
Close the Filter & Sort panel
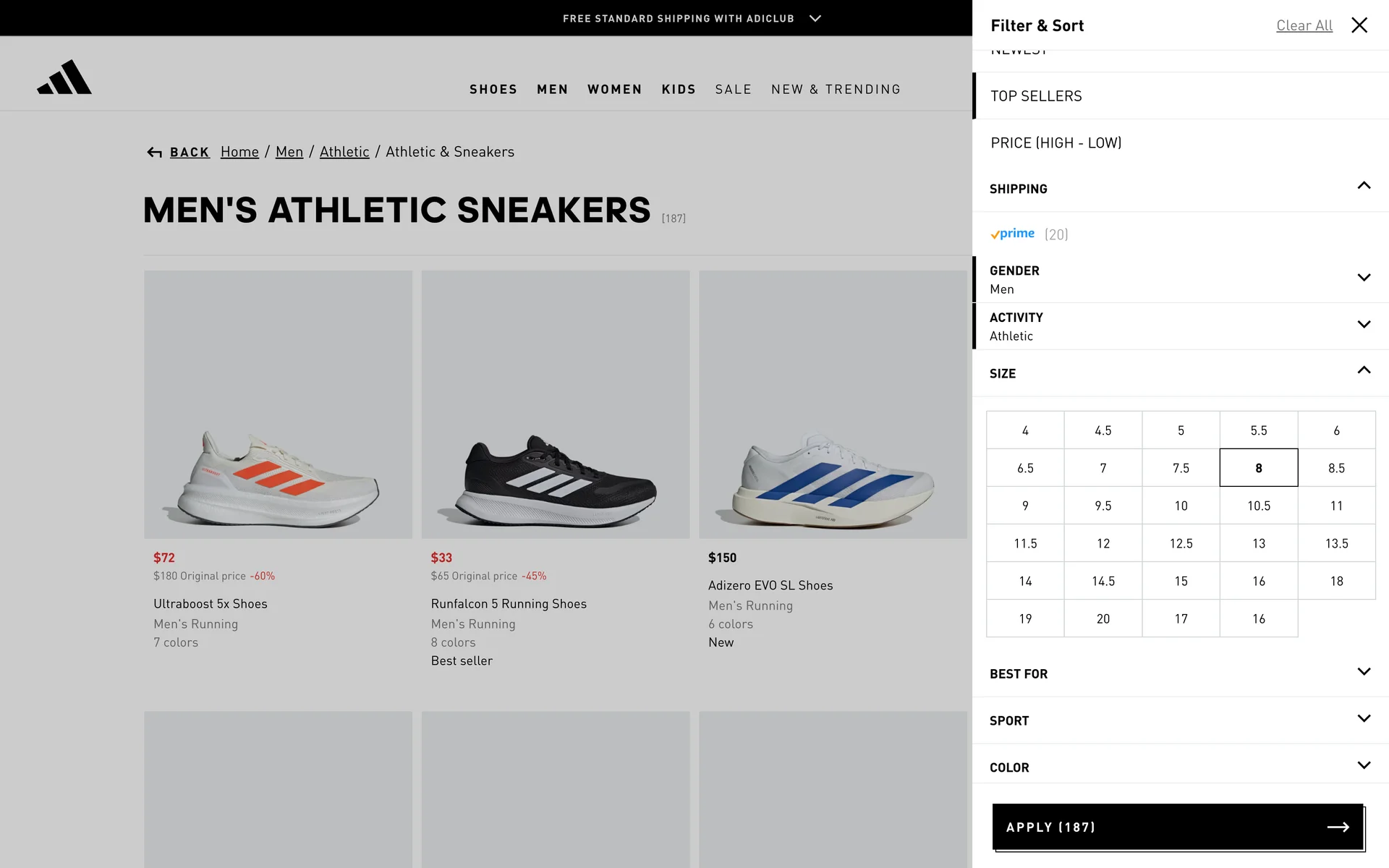[1359, 25]
